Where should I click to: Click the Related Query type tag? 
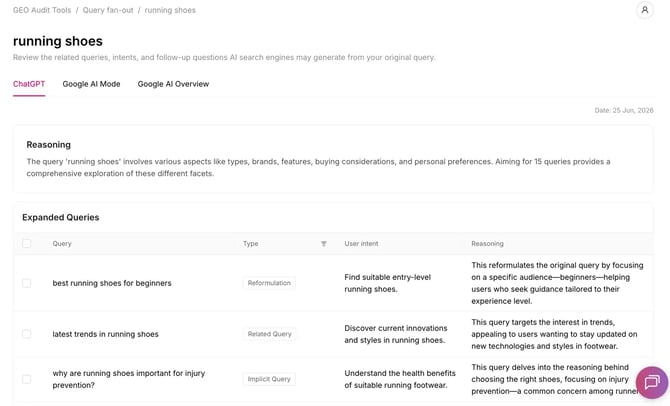coord(270,334)
